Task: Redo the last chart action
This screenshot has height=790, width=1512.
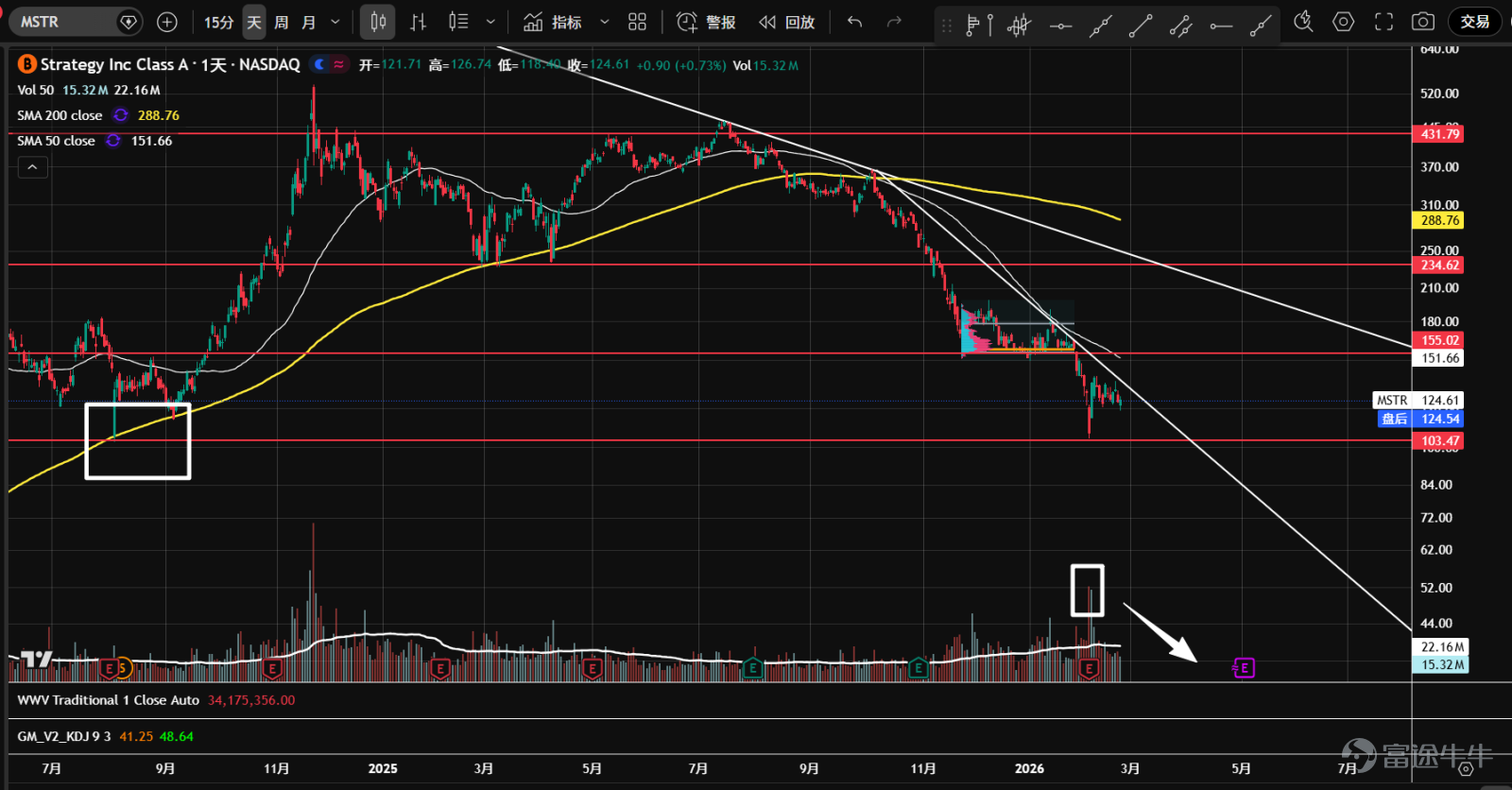Action: pos(894,22)
